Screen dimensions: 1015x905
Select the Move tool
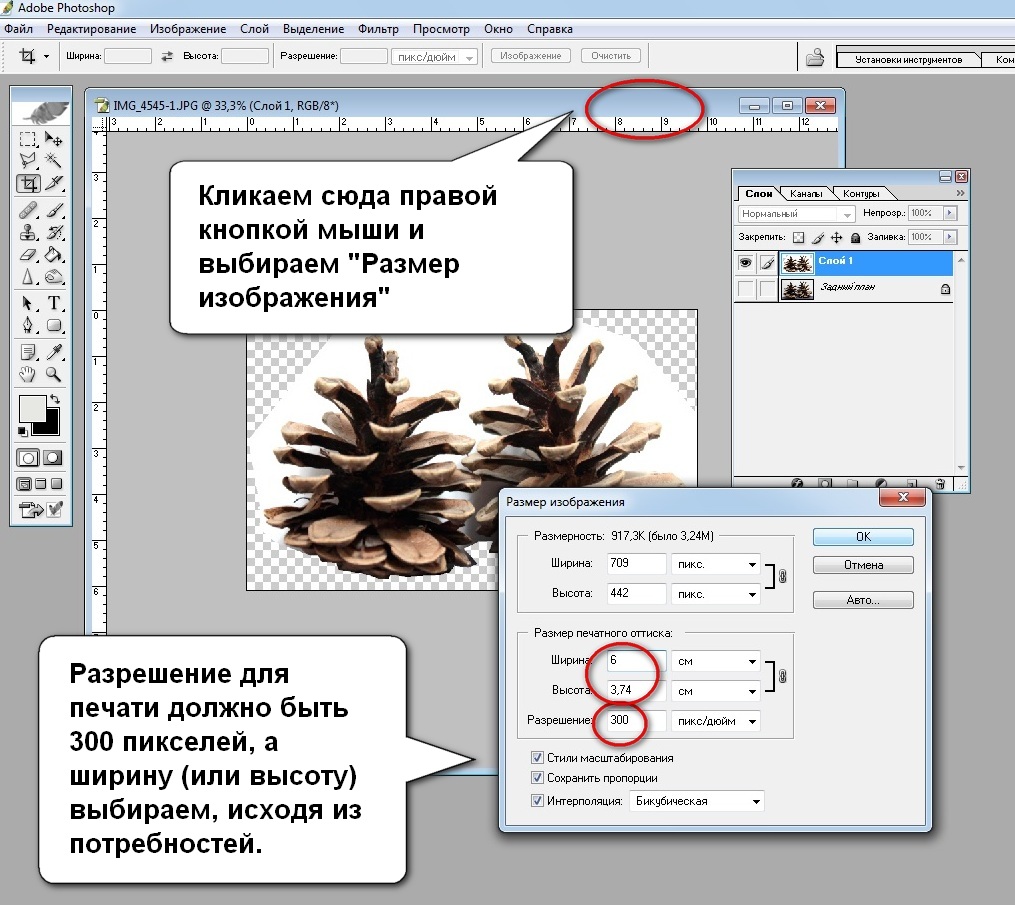click(54, 139)
